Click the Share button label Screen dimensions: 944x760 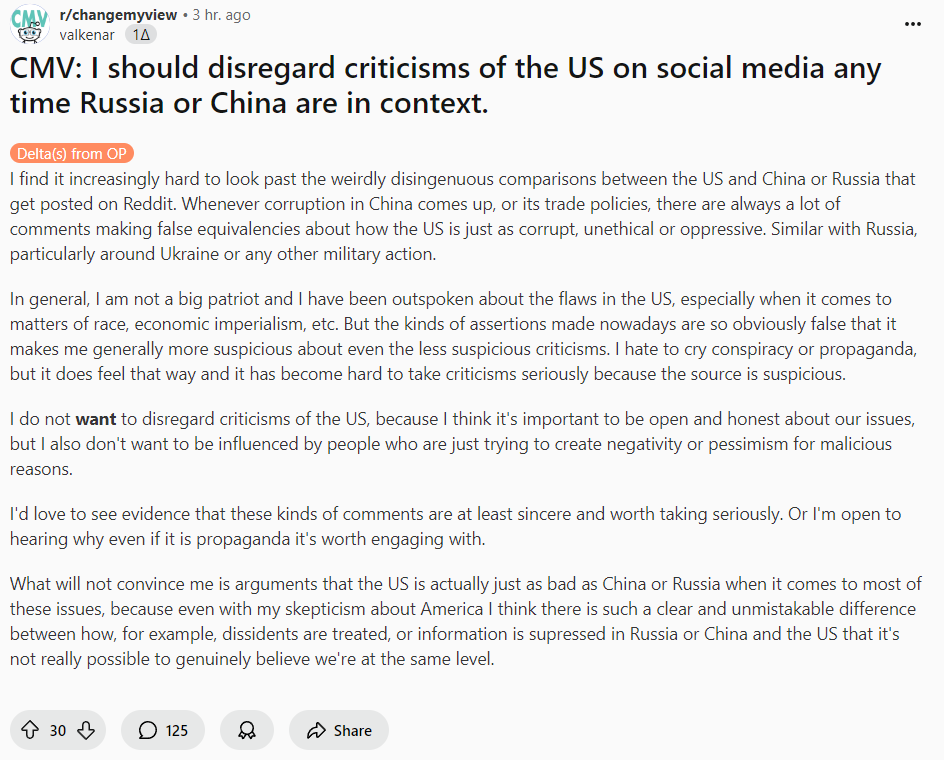(x=352, y=730)
